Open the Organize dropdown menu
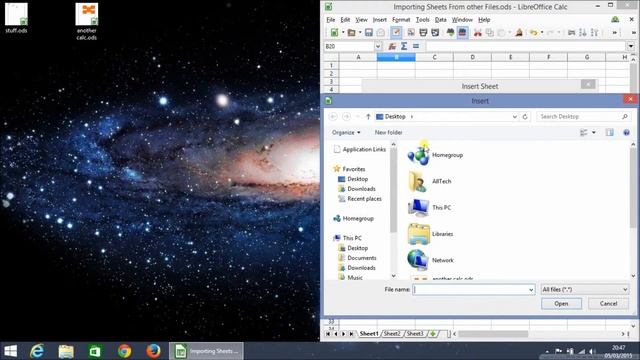 tap(346, 133)
